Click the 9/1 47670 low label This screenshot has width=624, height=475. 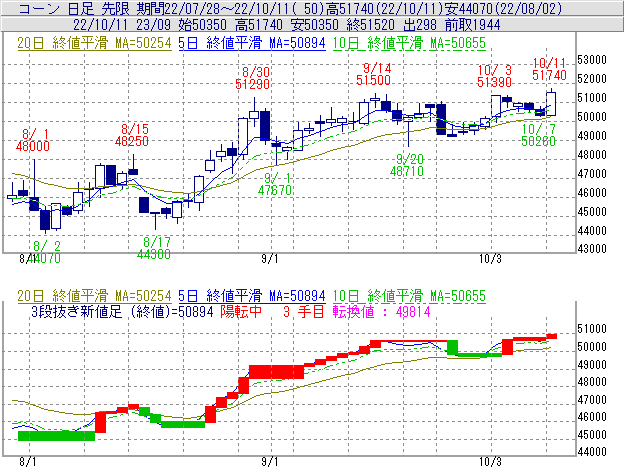click(275, 184)
